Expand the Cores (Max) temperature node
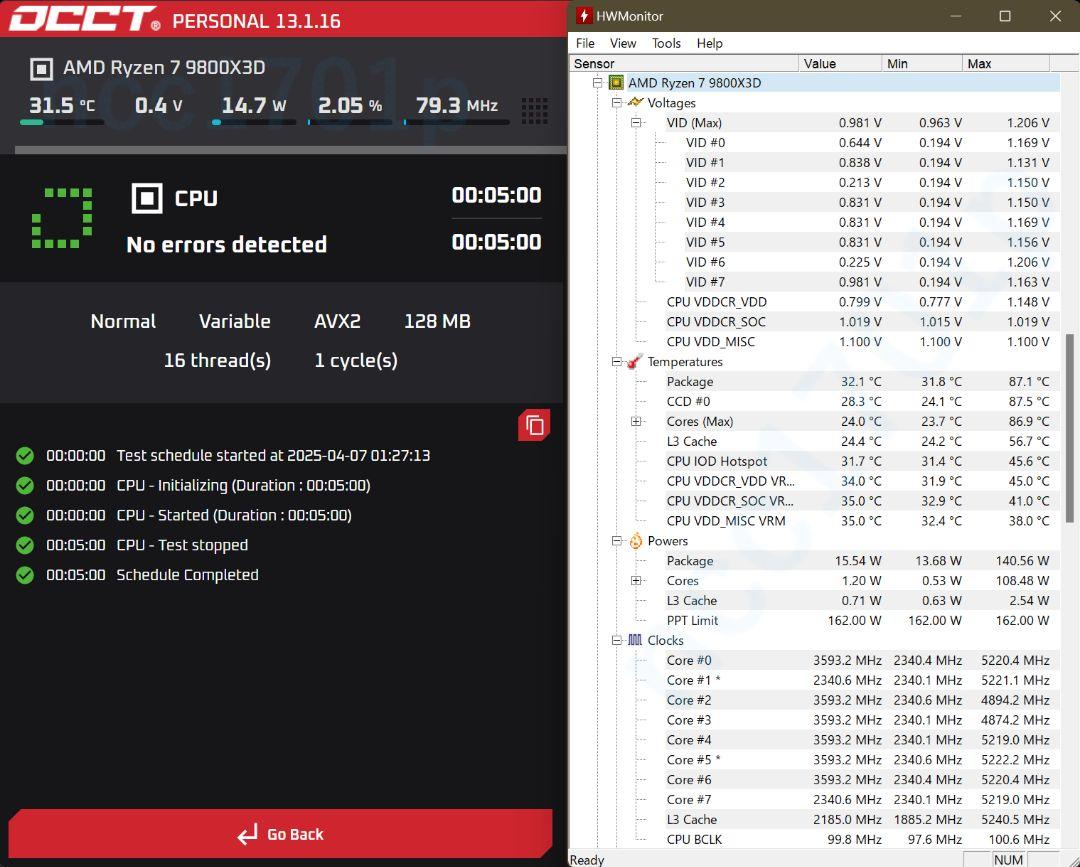The height and width of the screenshot is (867, 1080). 636,421
